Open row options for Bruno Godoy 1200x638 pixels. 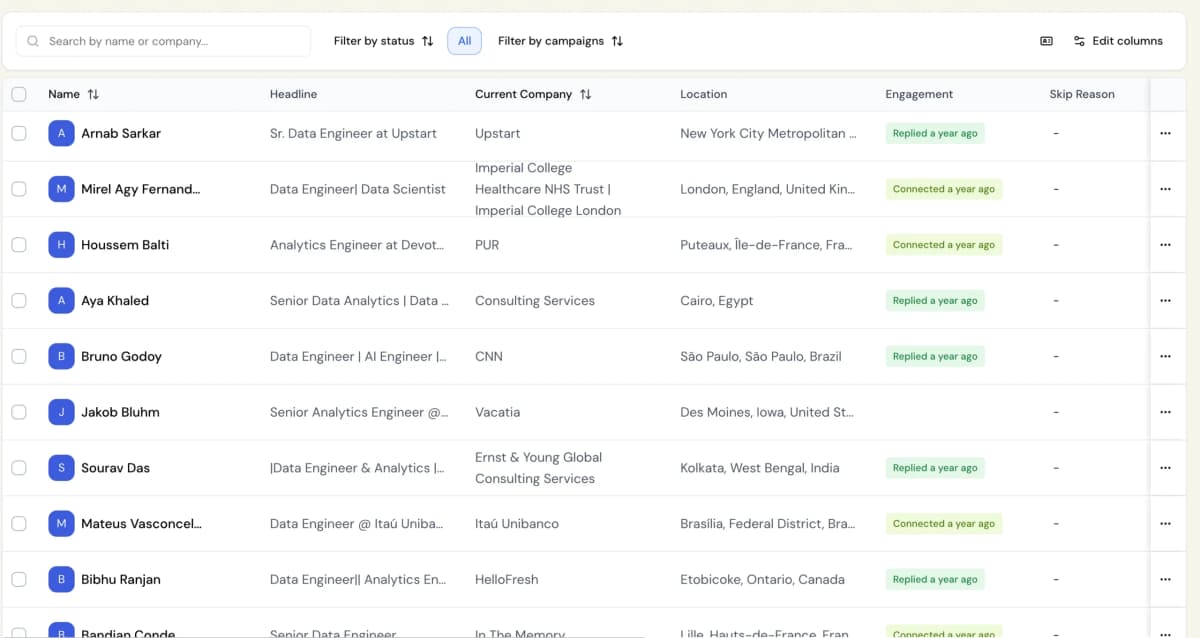click(x=1165, y=357)
